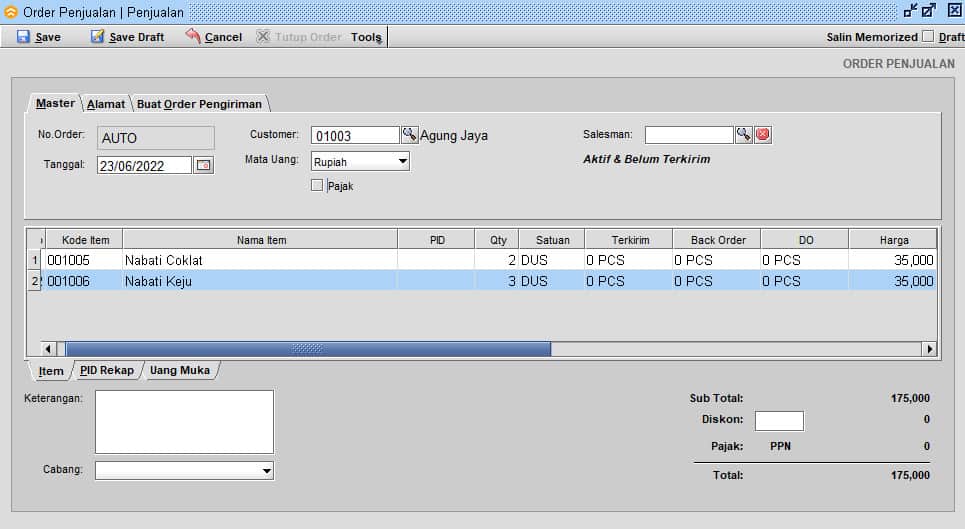Switch to the Alamat tab
Viewport: 965px width, 529px height.
click(x=105, y=104)
